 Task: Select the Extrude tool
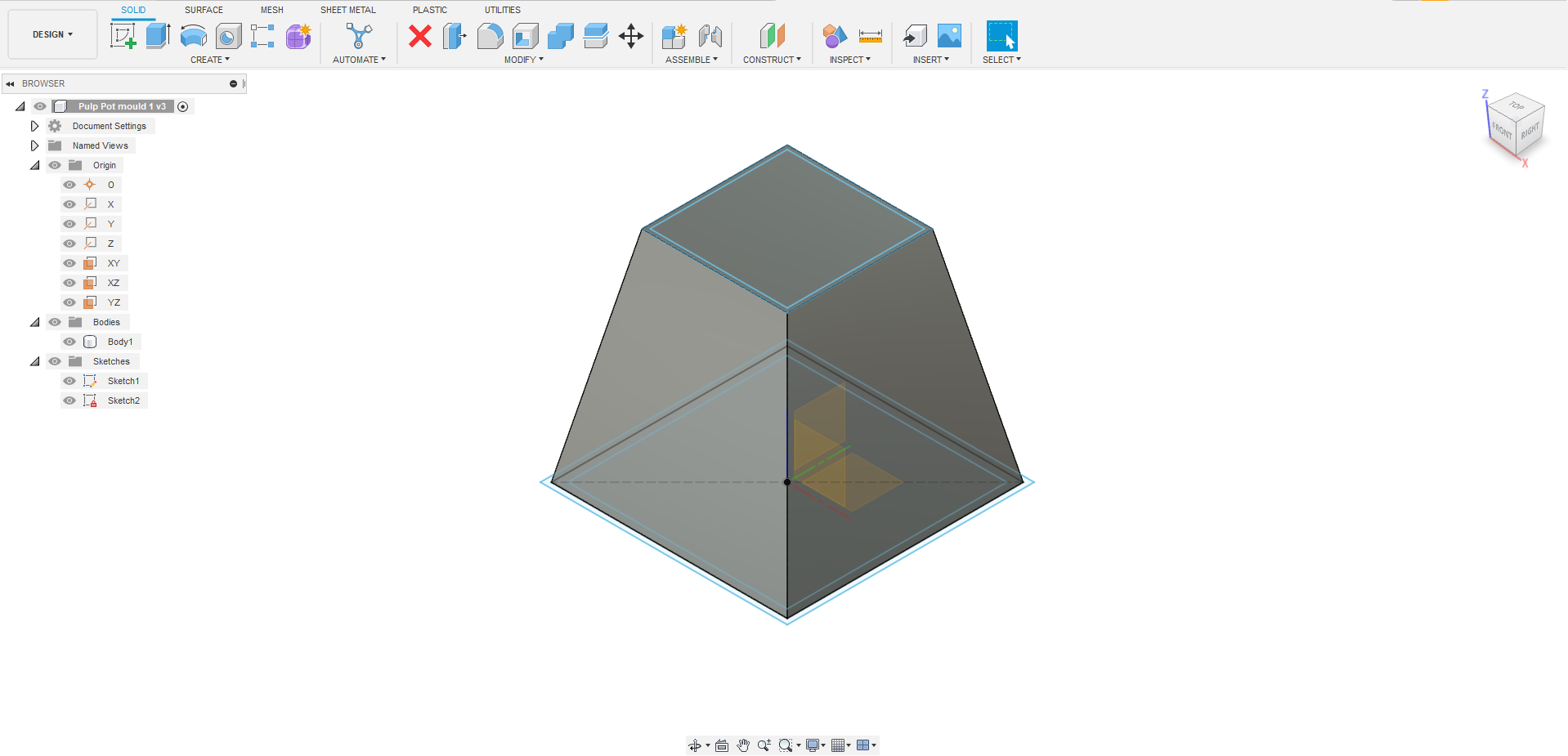point(158,36)
